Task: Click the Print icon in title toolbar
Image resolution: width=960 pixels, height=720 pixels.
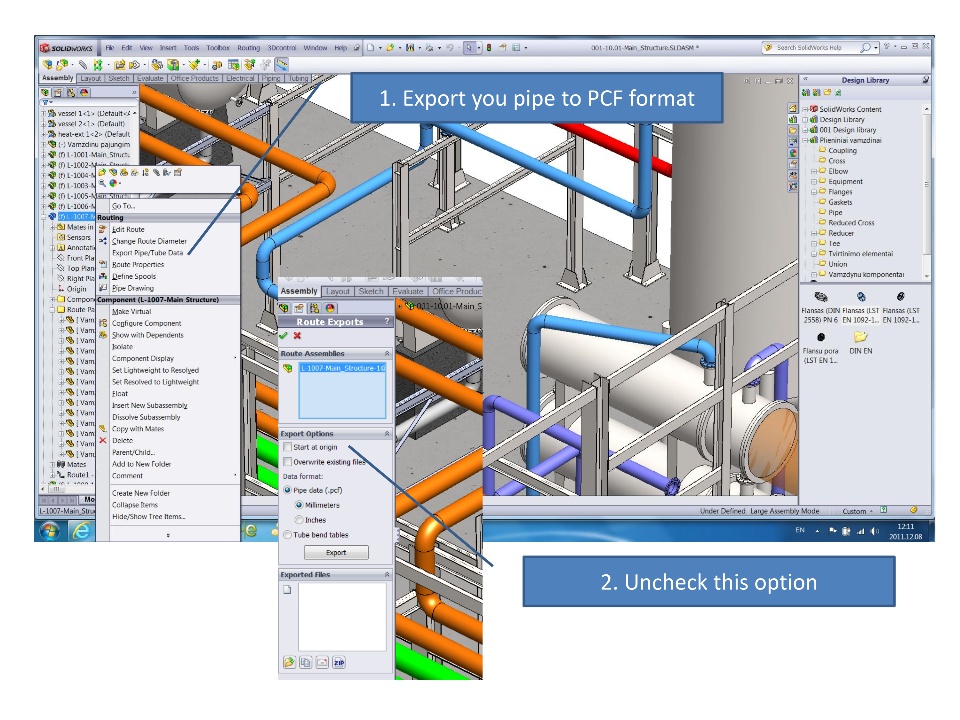Action: point(429,48)
